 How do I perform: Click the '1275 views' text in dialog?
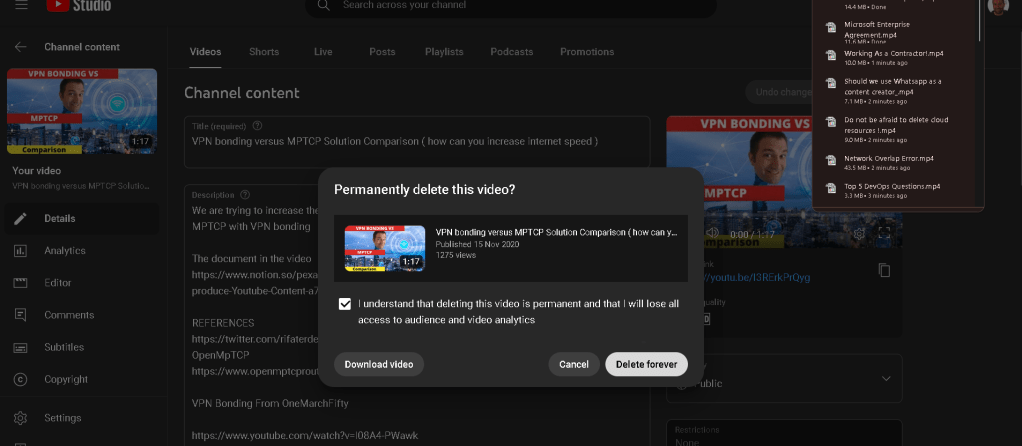456,255
